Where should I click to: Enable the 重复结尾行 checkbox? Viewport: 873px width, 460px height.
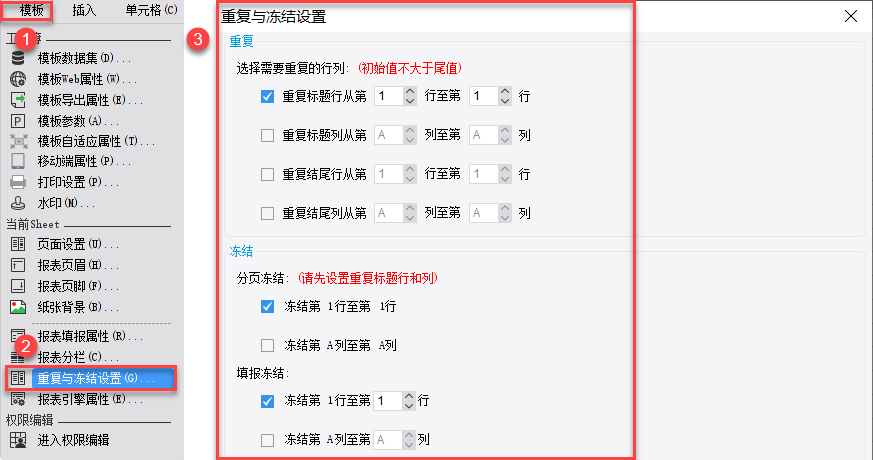pos(267,174)
